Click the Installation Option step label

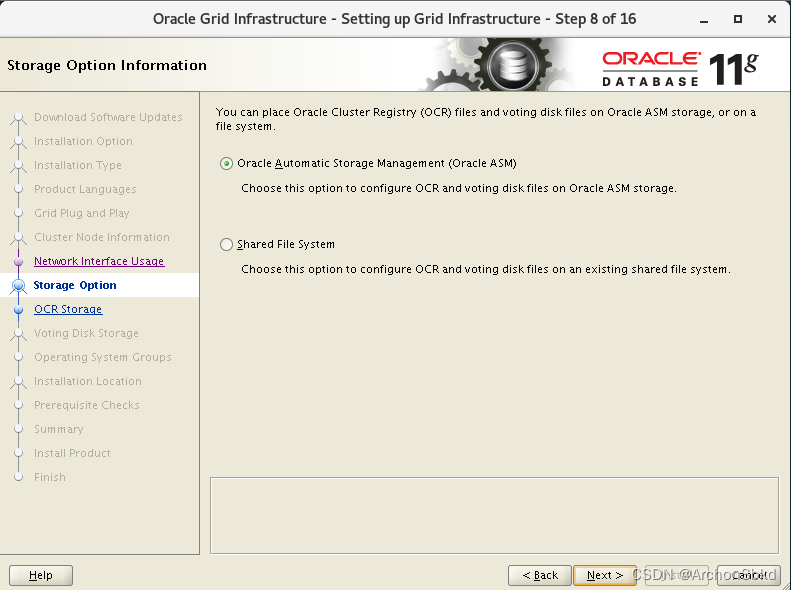(83, 141)
